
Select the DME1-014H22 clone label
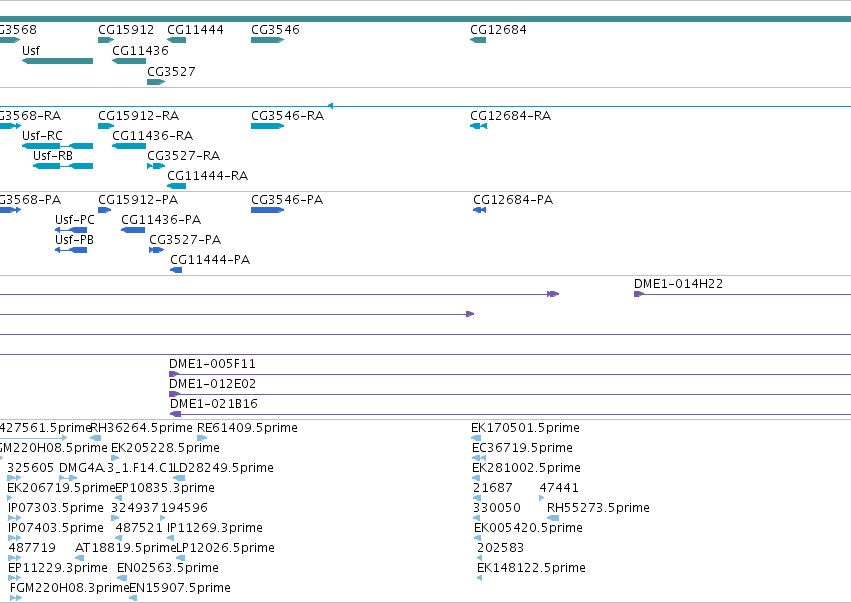(678, 284)
